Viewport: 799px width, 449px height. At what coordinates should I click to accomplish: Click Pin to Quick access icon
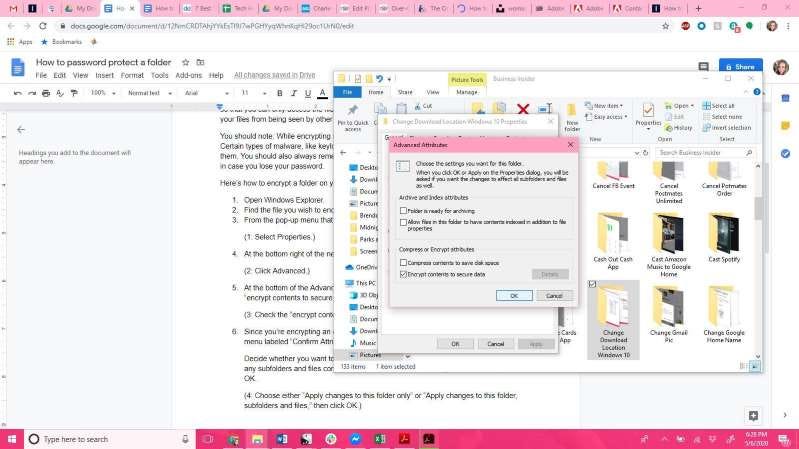tap(353, 110)
